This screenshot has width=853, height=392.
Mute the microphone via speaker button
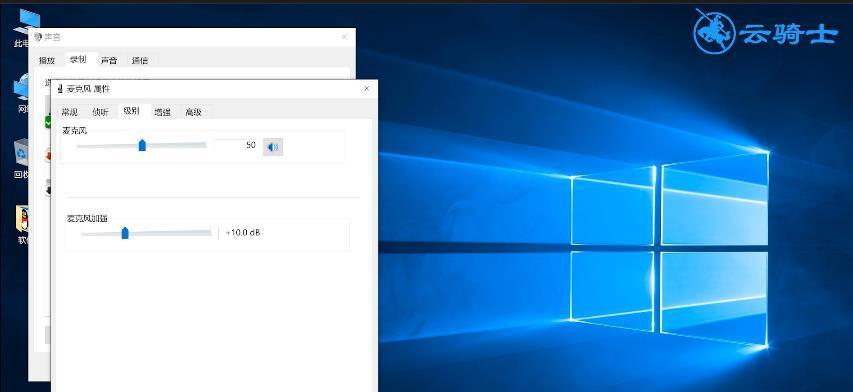273,146
